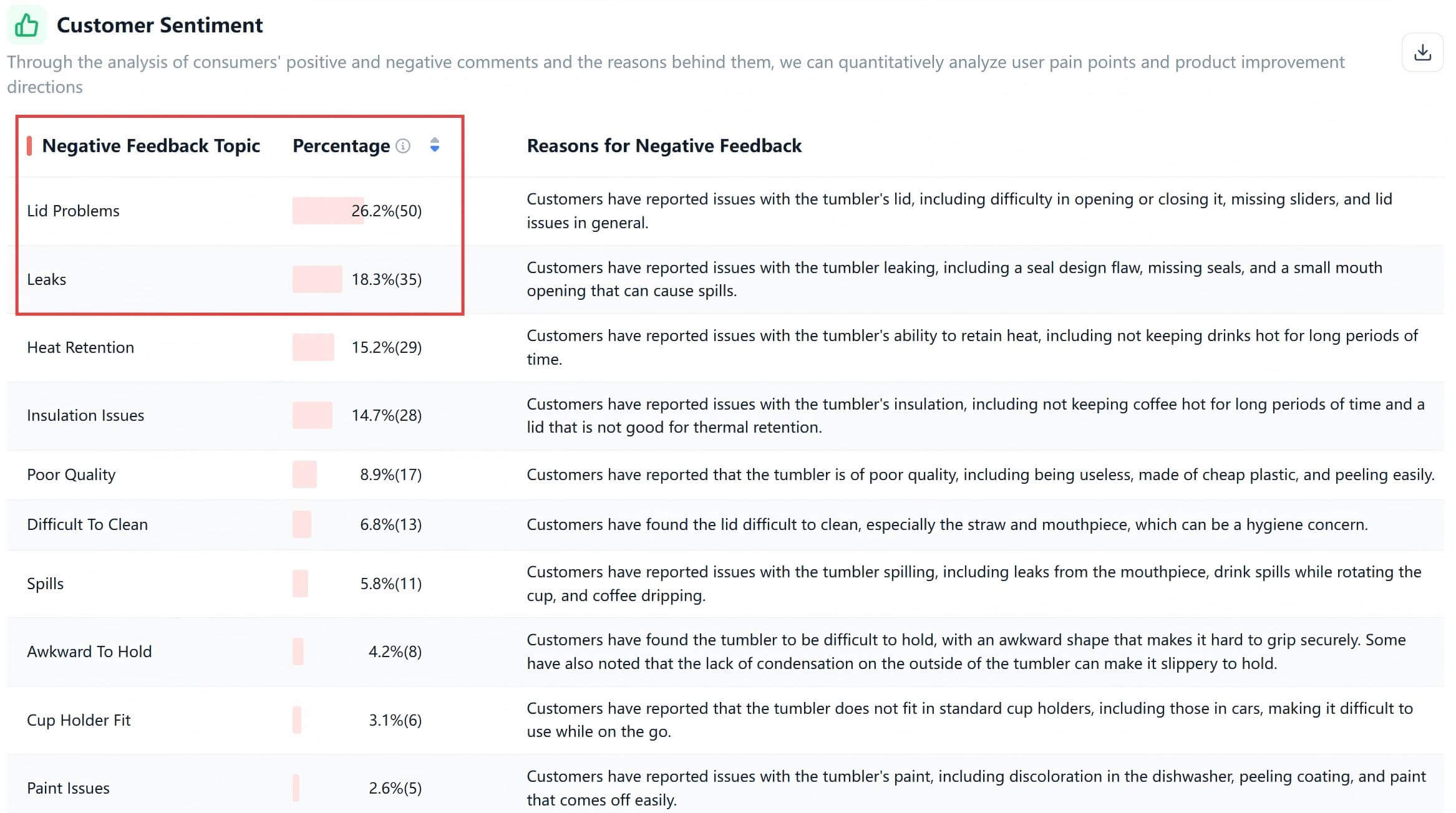Image resolution: width=1456 pixels, height=813 pixels.
Task: Open the Percentage column info tooltip icon
Action: point(404,146)
